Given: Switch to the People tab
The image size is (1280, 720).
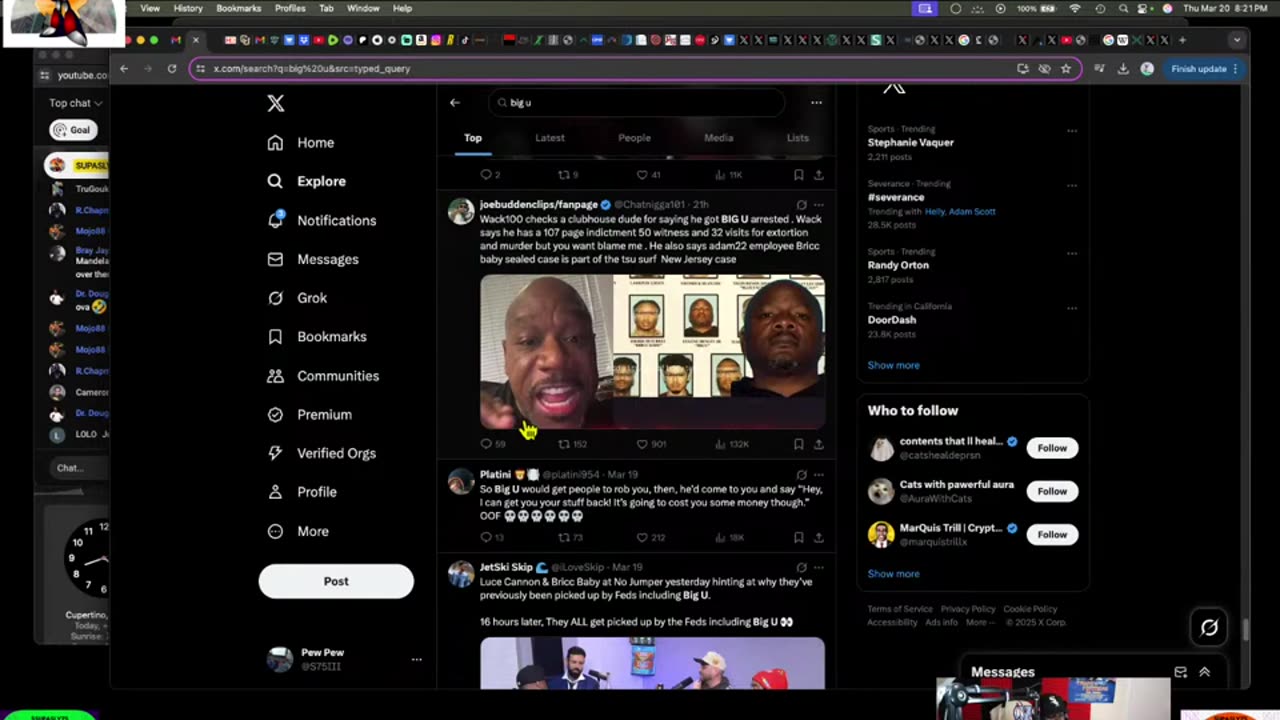Looking at the screenshot, I should tap(634, 138).
